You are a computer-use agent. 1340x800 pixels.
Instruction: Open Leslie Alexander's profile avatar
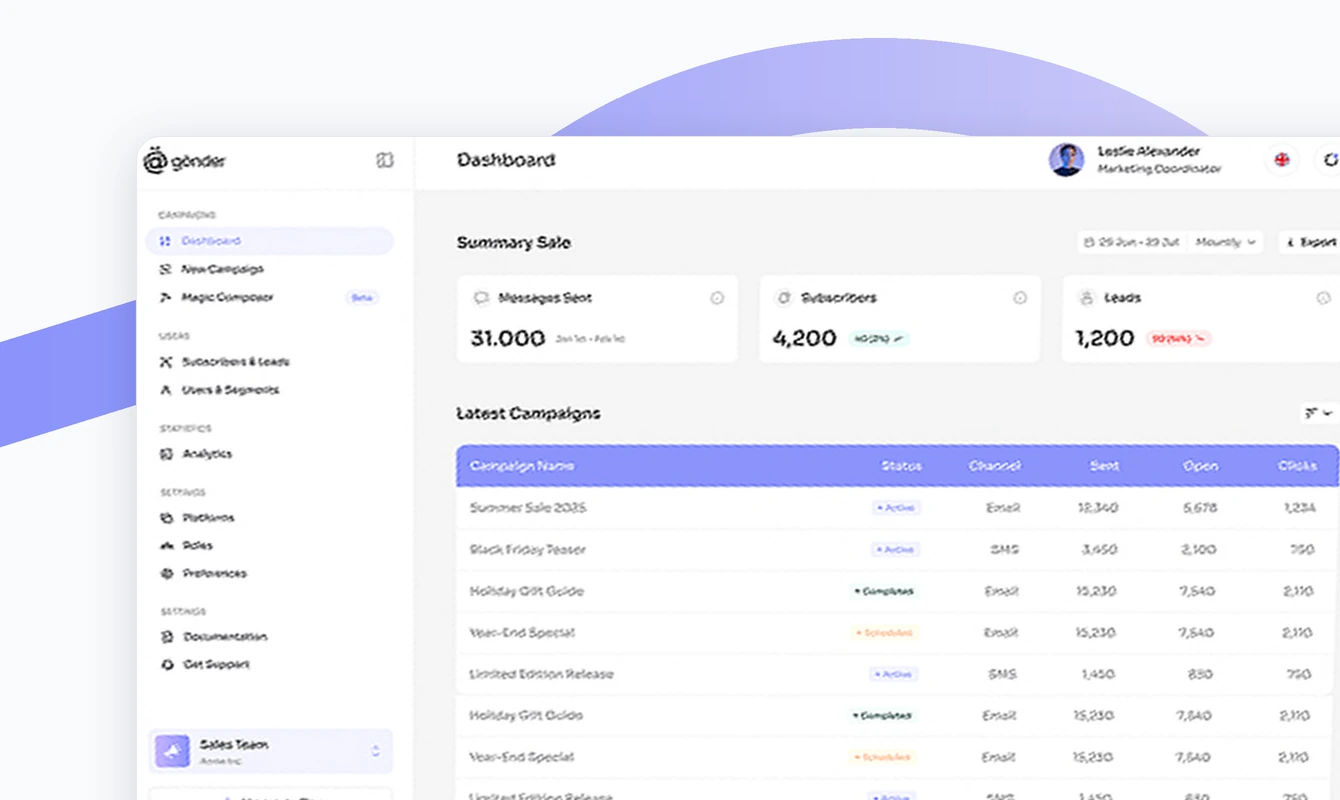coord(1066,160)
